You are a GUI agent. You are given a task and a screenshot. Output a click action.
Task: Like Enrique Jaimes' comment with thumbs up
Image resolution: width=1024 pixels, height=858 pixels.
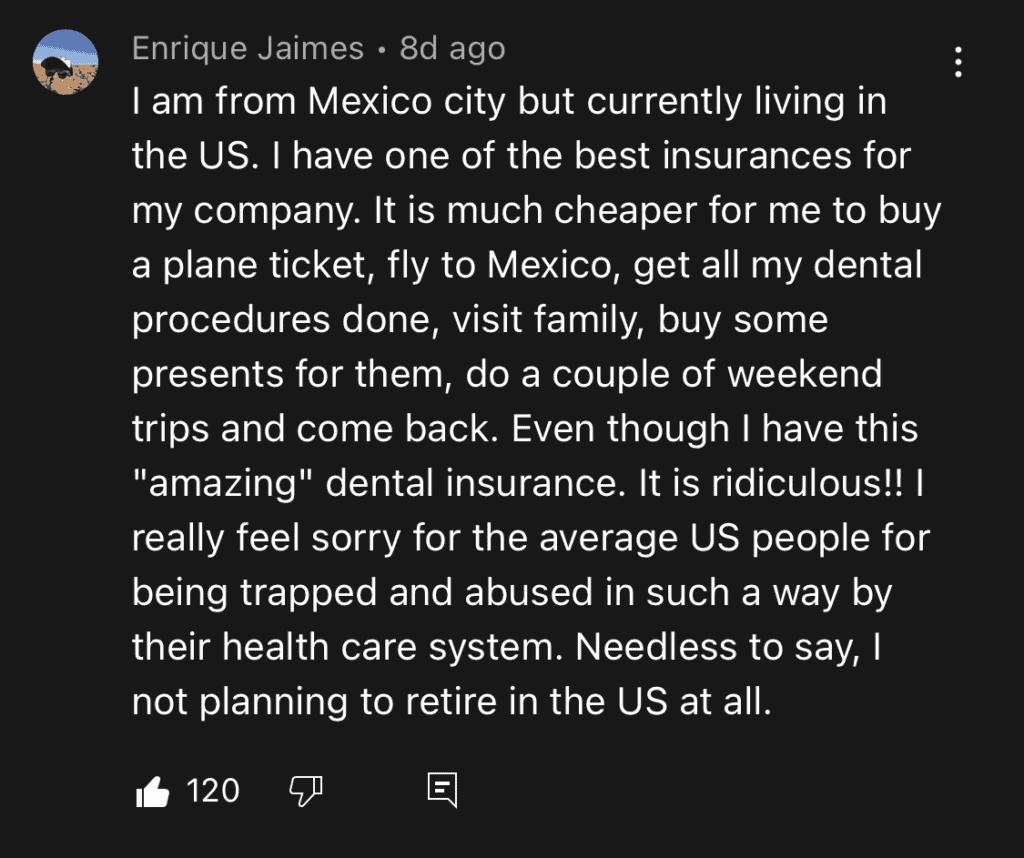pyautogui.click(x=152, y=791)
